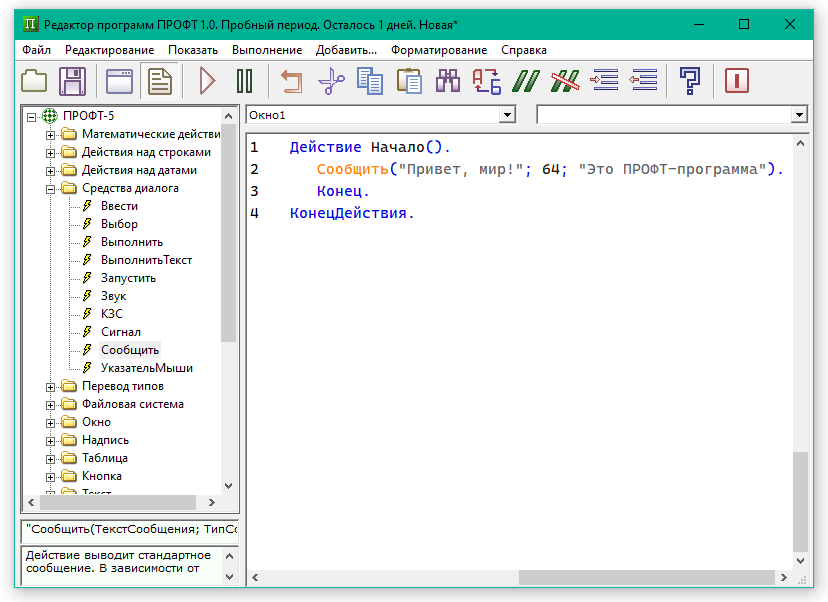
Task: Select the Запустить tree item
Action: [x=128, y=278]
